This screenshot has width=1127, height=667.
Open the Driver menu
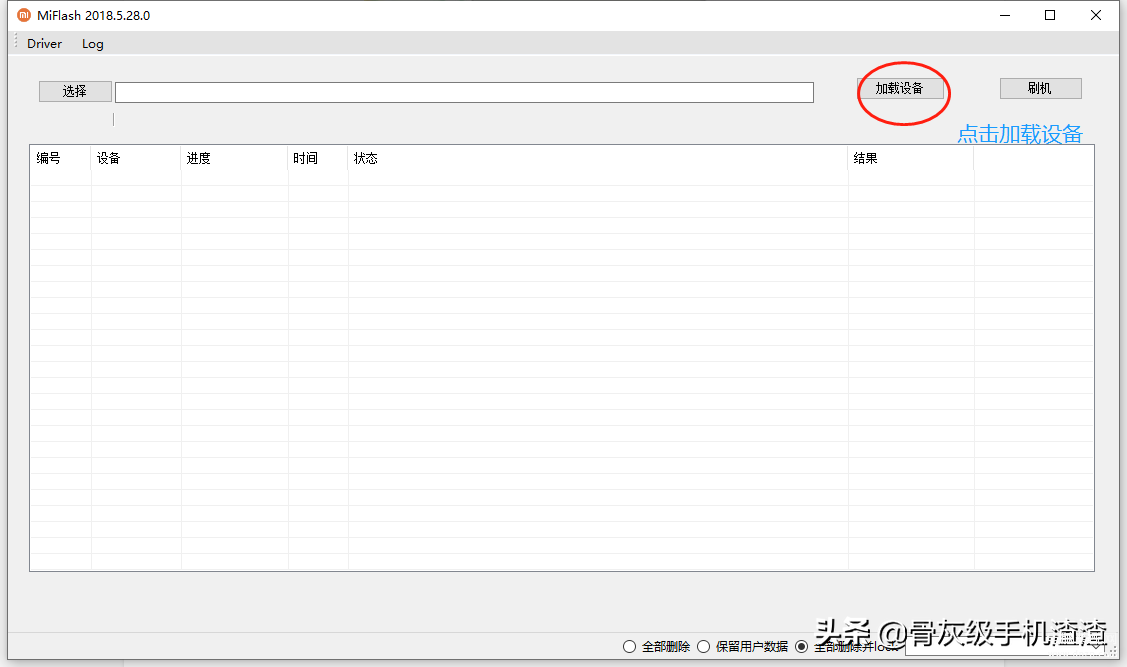coord(45,44)
